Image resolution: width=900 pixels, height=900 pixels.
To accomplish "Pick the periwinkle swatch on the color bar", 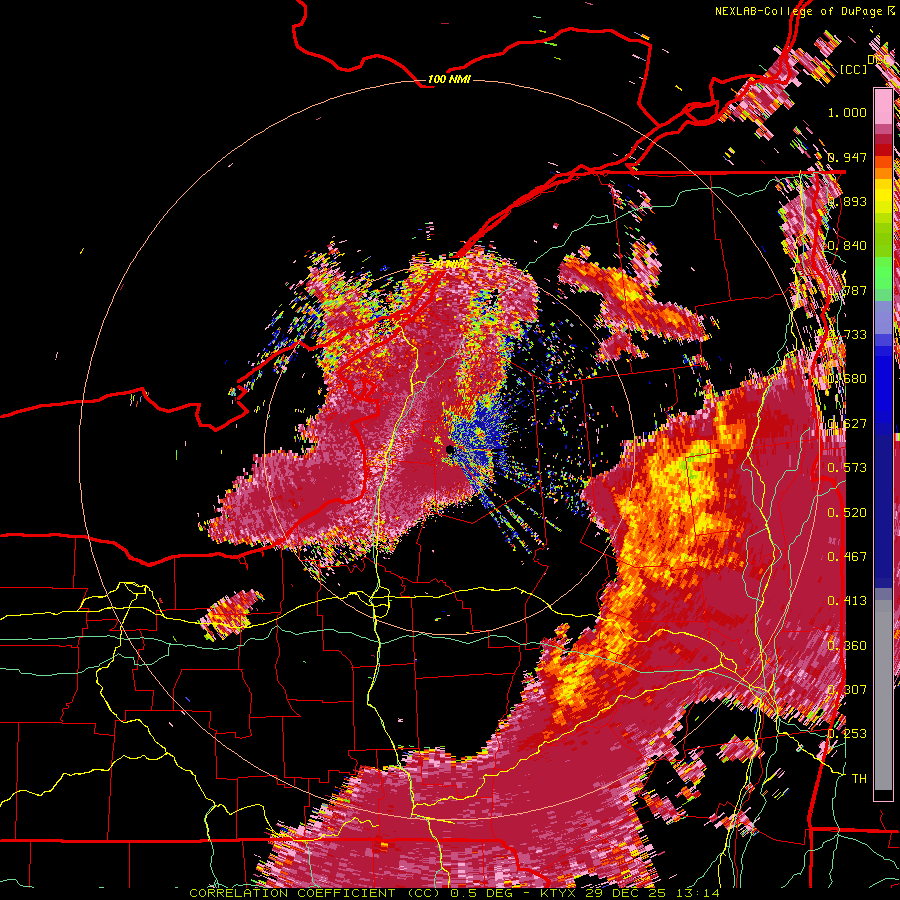I will coord(883,317).
